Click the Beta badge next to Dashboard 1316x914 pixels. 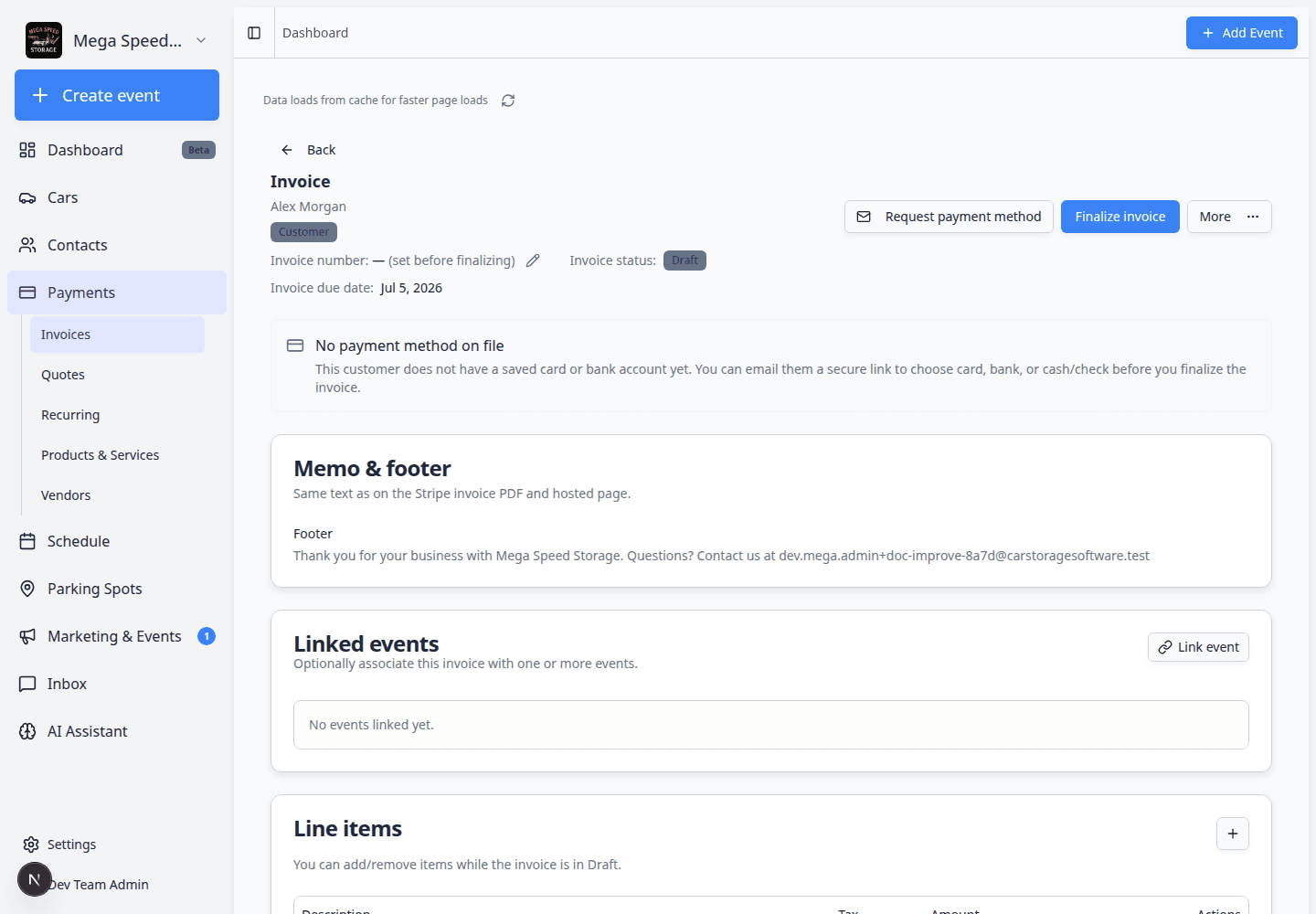[x=198, y=150]
